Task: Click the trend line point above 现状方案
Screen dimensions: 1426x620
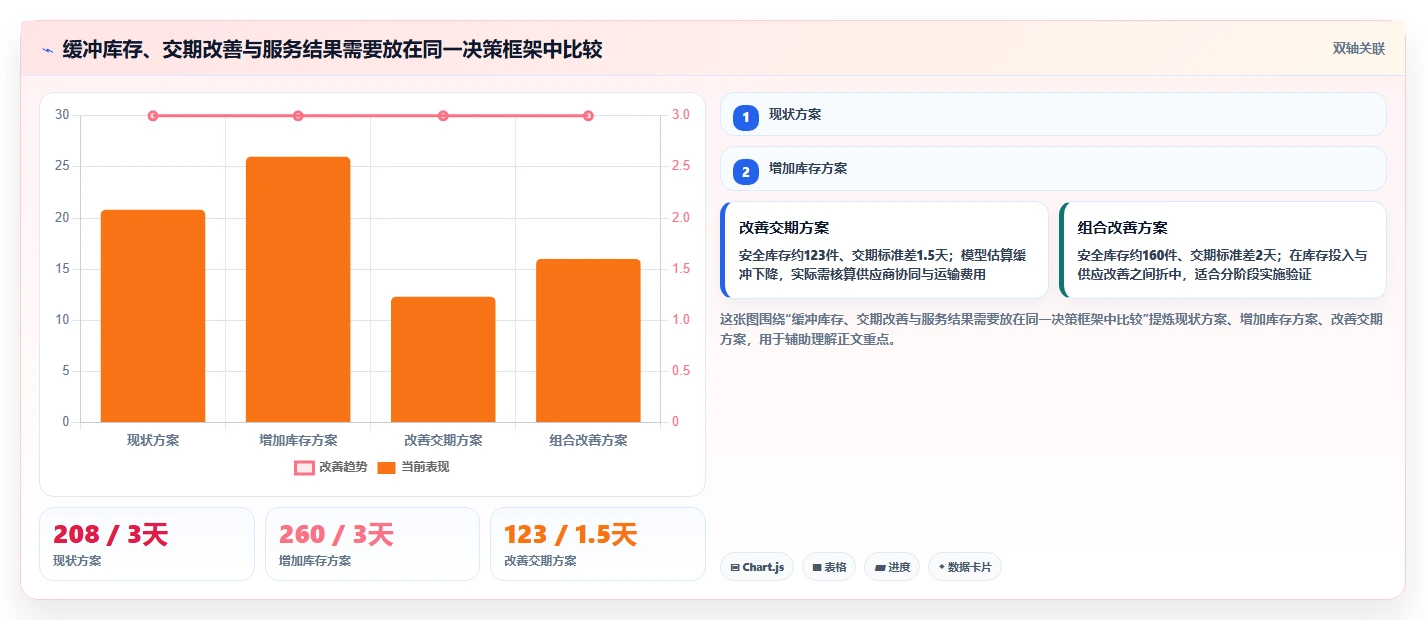Action: coord(153,116)
